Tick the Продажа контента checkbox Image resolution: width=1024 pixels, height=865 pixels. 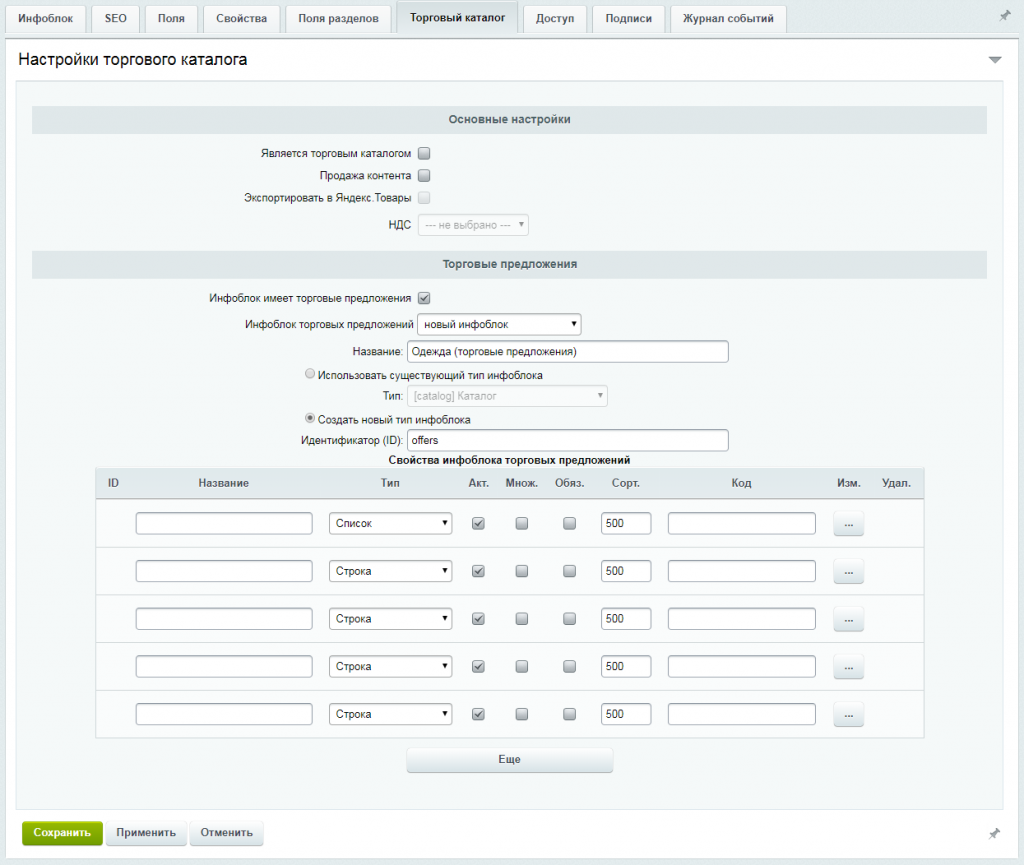(x=424, y=176)
